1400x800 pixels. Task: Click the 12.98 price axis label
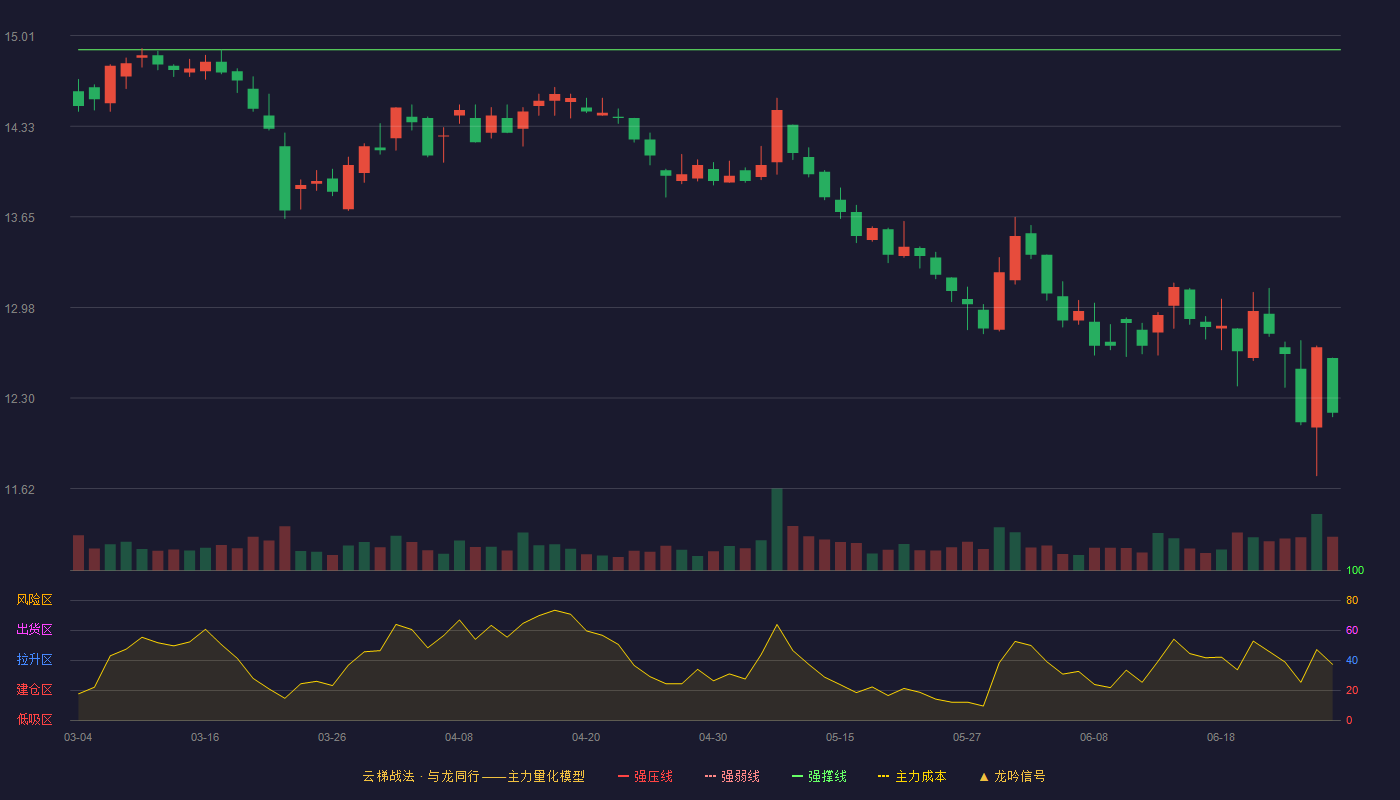pyautogui.click(x=19, y=308)
